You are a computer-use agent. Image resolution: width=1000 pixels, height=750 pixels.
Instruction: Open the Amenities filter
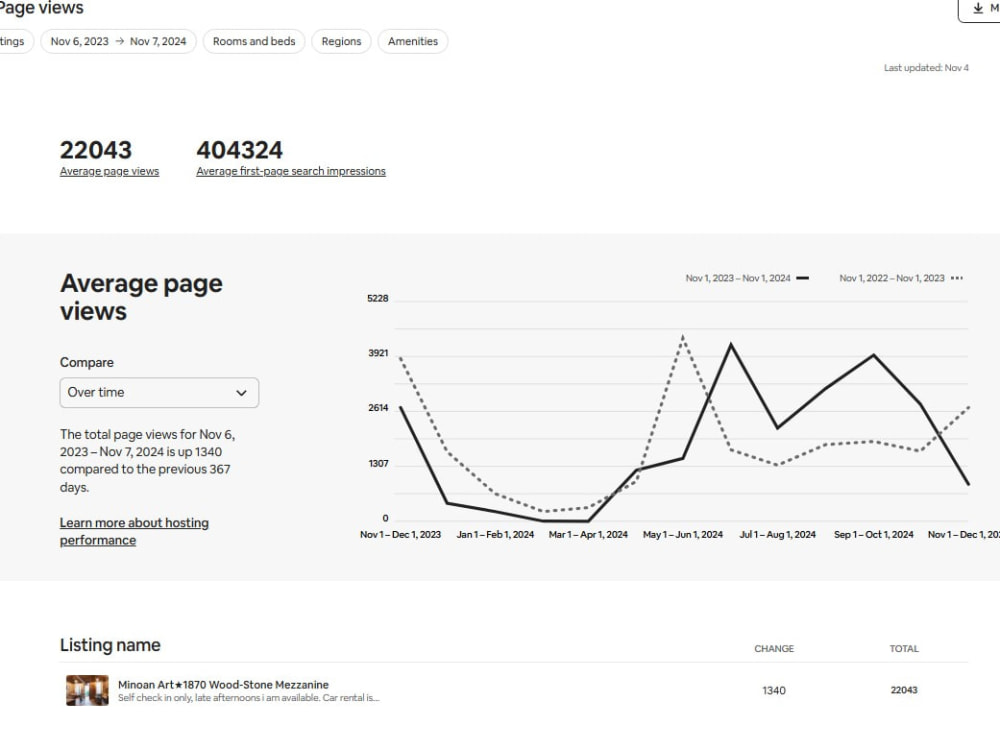click(x=413, y=41)
